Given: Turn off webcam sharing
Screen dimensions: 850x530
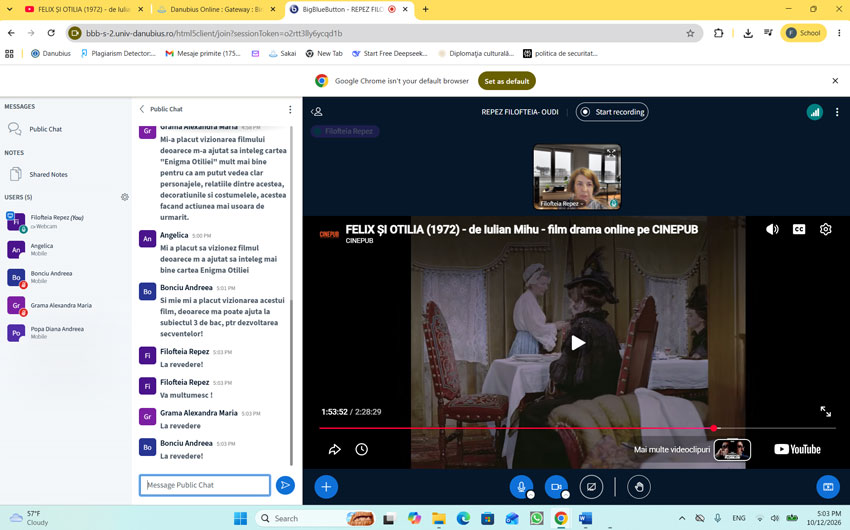Looking at the screenshot, I should pos(556,487).
